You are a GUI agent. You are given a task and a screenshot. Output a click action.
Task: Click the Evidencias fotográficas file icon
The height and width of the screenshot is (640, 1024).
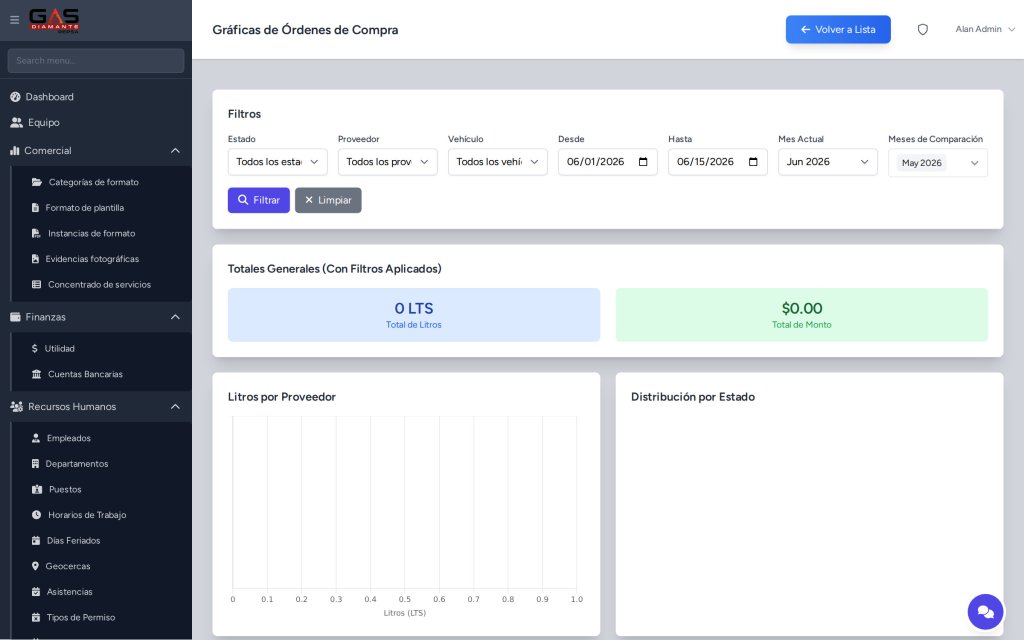[x=36, y=259]
